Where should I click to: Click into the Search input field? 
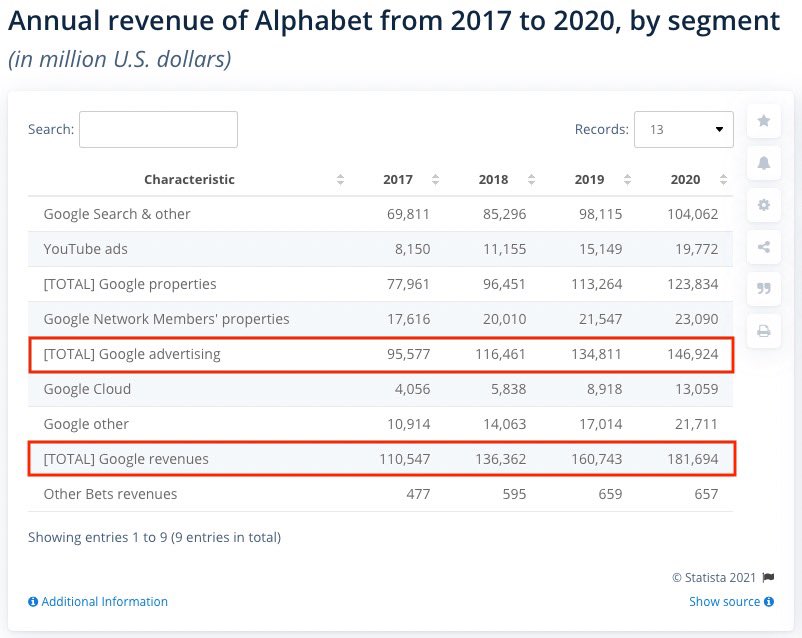[159, 129]
